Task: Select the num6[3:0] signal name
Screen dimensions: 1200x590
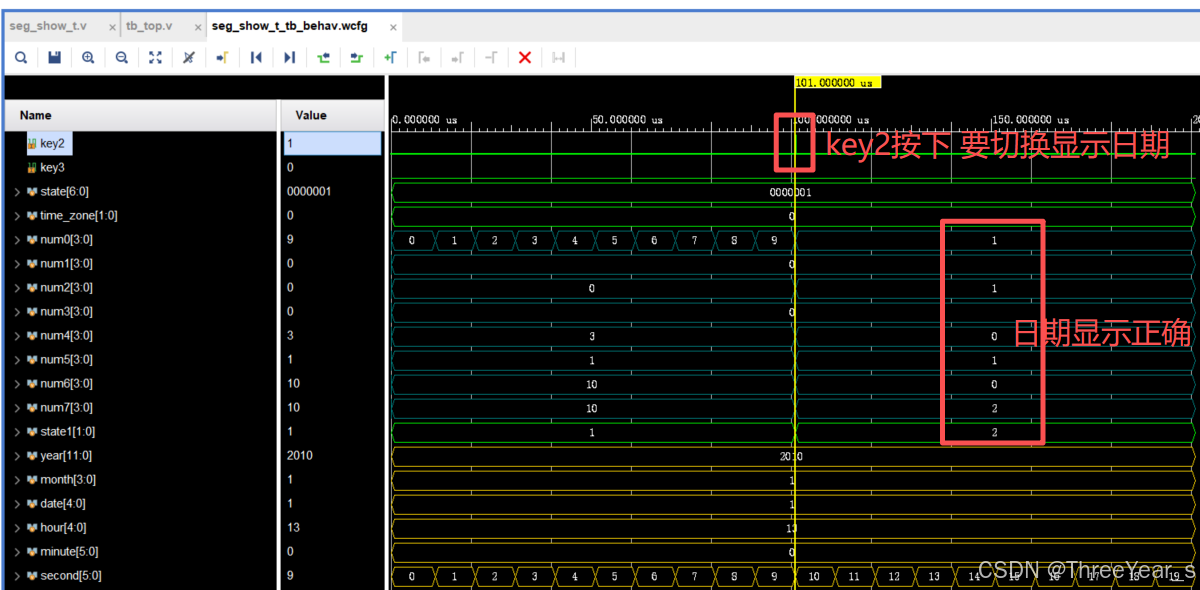Action: pos(67,383)
